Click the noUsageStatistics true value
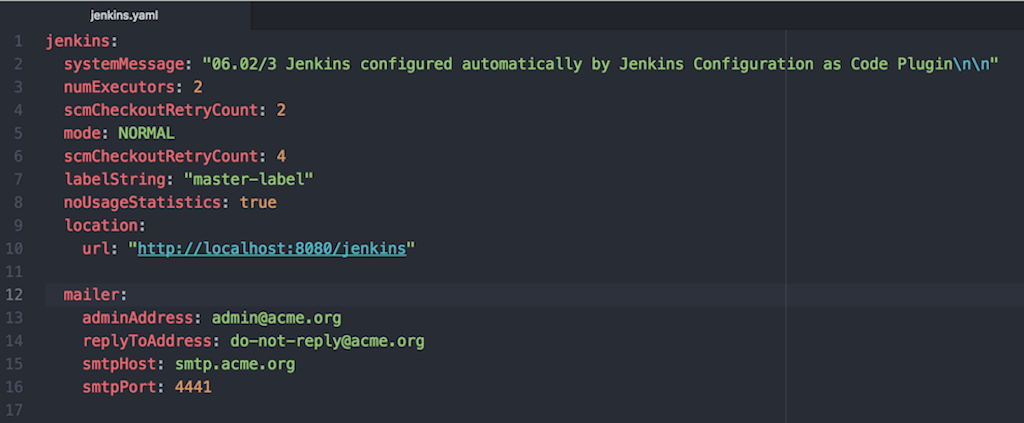 click(258, 203)
